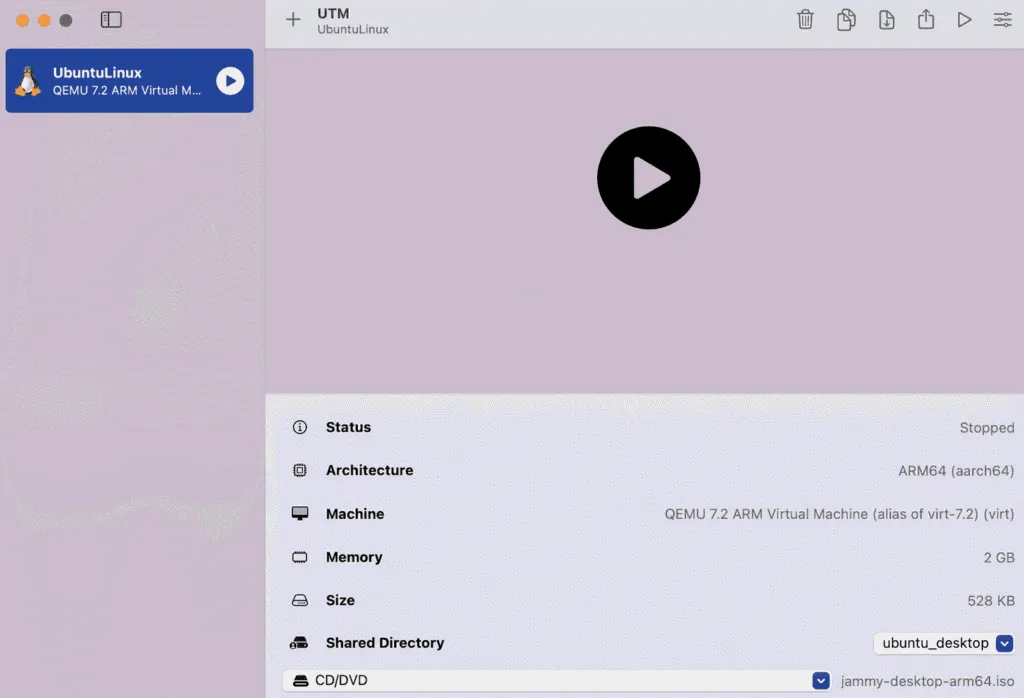Image resolution: width=1024 pixels, height=698 pixels.
Task: Click the jammy-desktop-arm64.iso file name
Action: pyautogui.click(x=927, y=681)
